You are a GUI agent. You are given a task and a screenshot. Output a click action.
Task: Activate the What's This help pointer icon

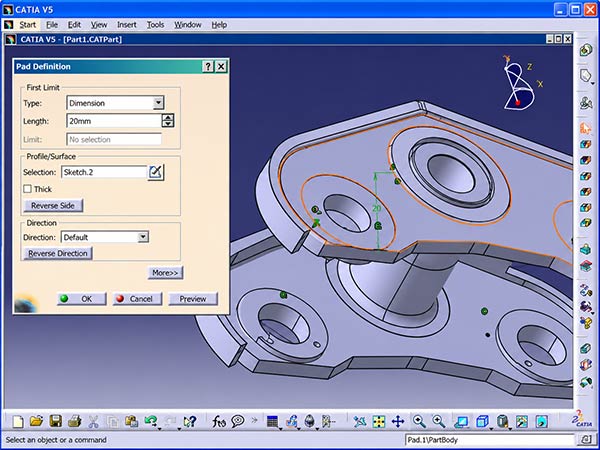(x=189, y=422)
